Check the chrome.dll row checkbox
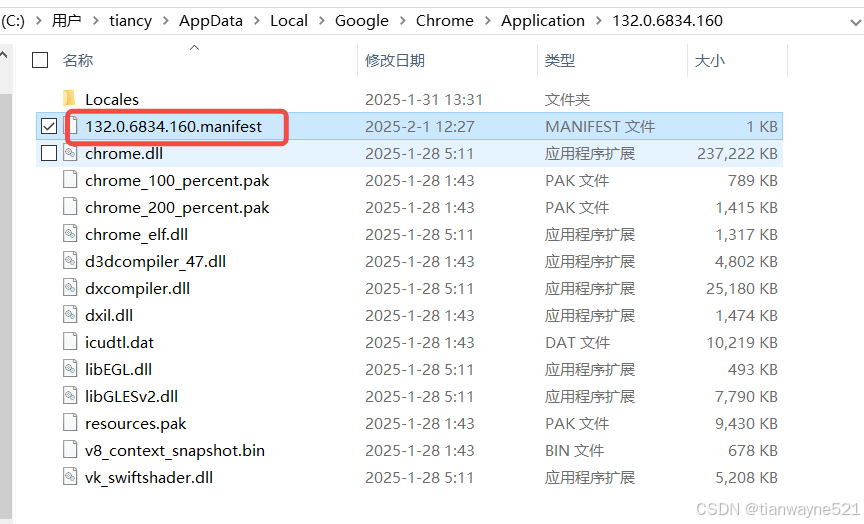The width and height of the screenshot is (864, 524). (x=49, y=153)
